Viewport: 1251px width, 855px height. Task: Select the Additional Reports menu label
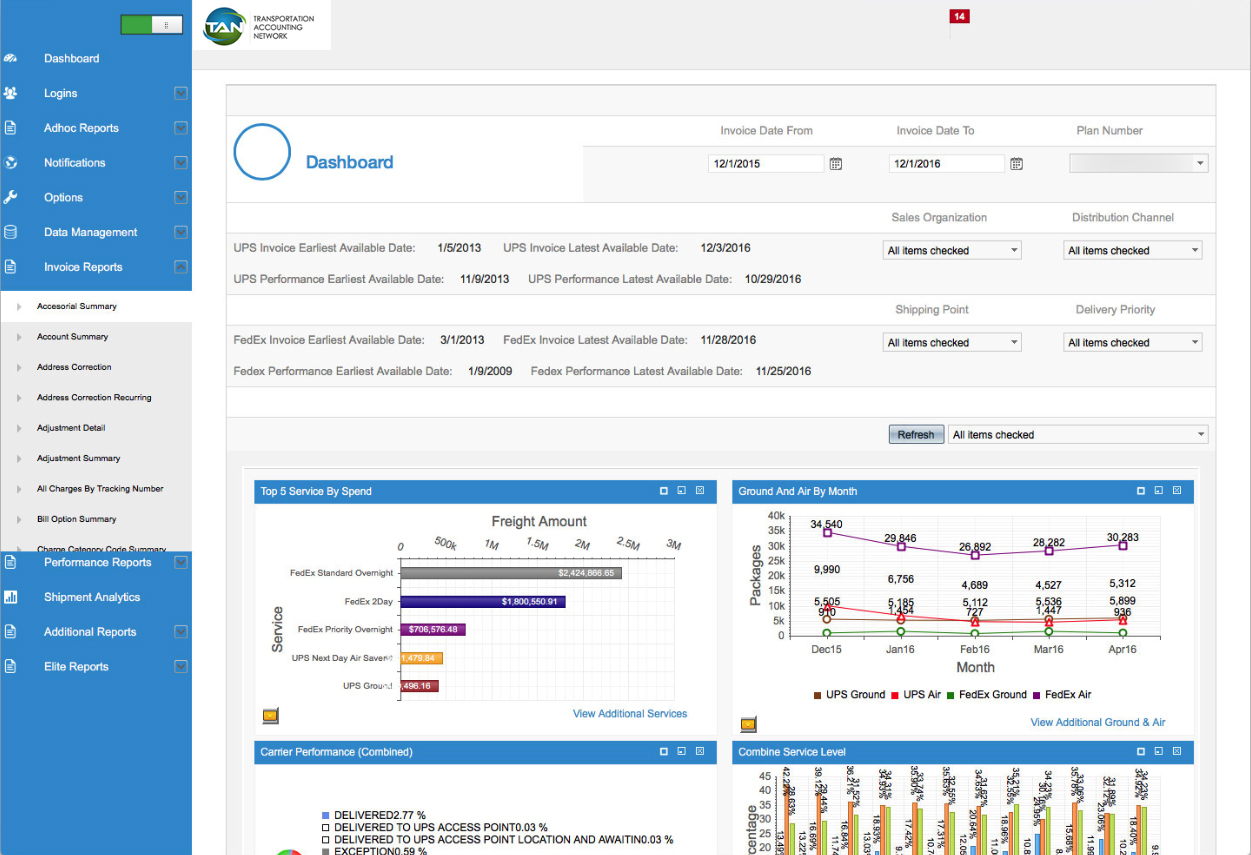pos(90,632)
